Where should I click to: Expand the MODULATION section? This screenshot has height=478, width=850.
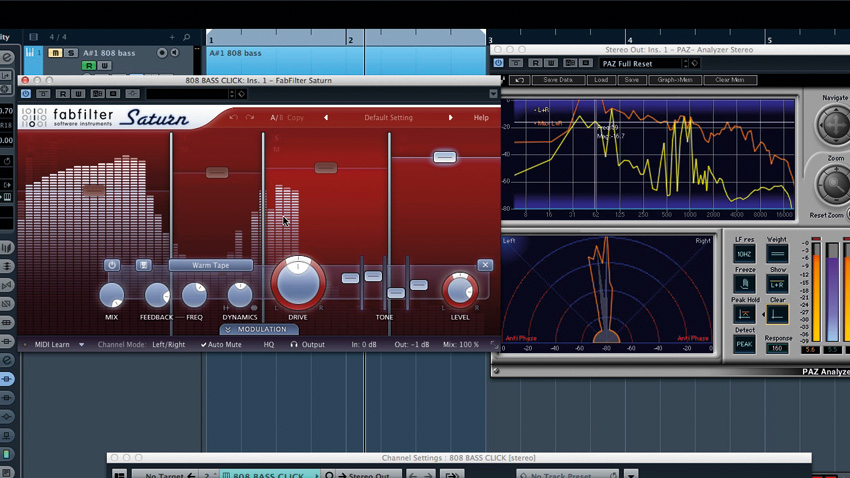click(259, 329)
